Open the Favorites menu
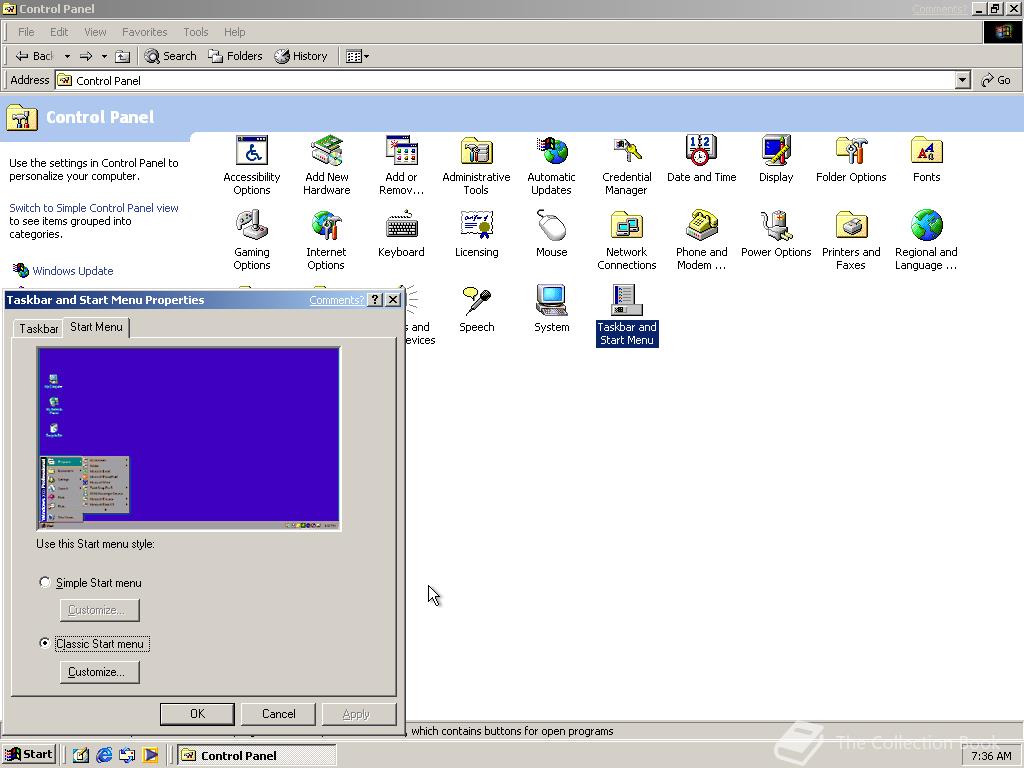 coord(144,32)
